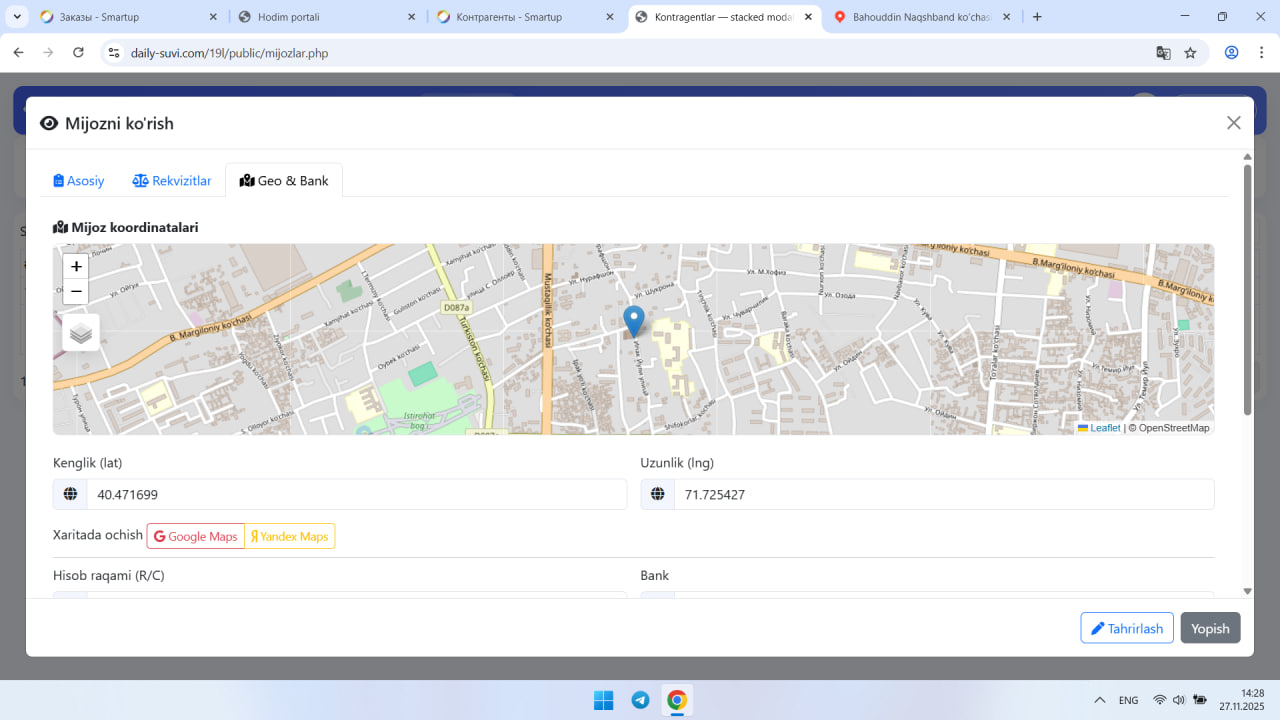Open Telegram from the taskbar
Screen dimensions: 1280x720
[x=640, y=700]
